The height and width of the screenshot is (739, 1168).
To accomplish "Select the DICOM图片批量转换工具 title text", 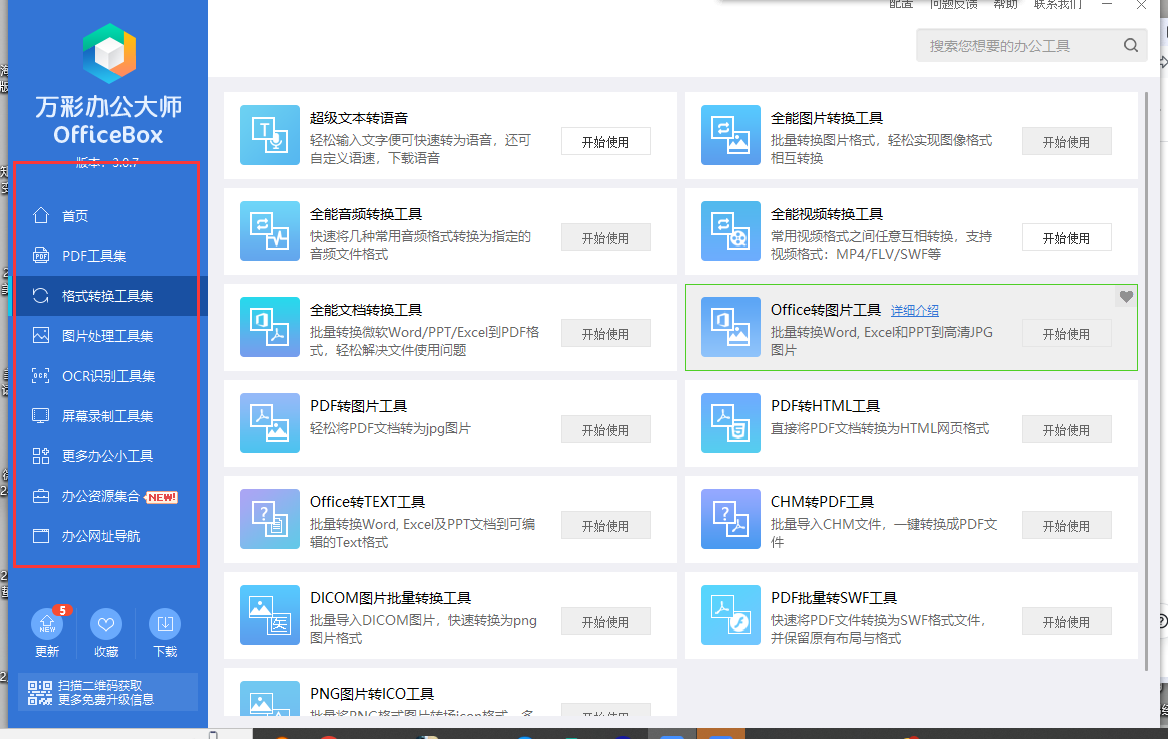I will pos(390,598).
